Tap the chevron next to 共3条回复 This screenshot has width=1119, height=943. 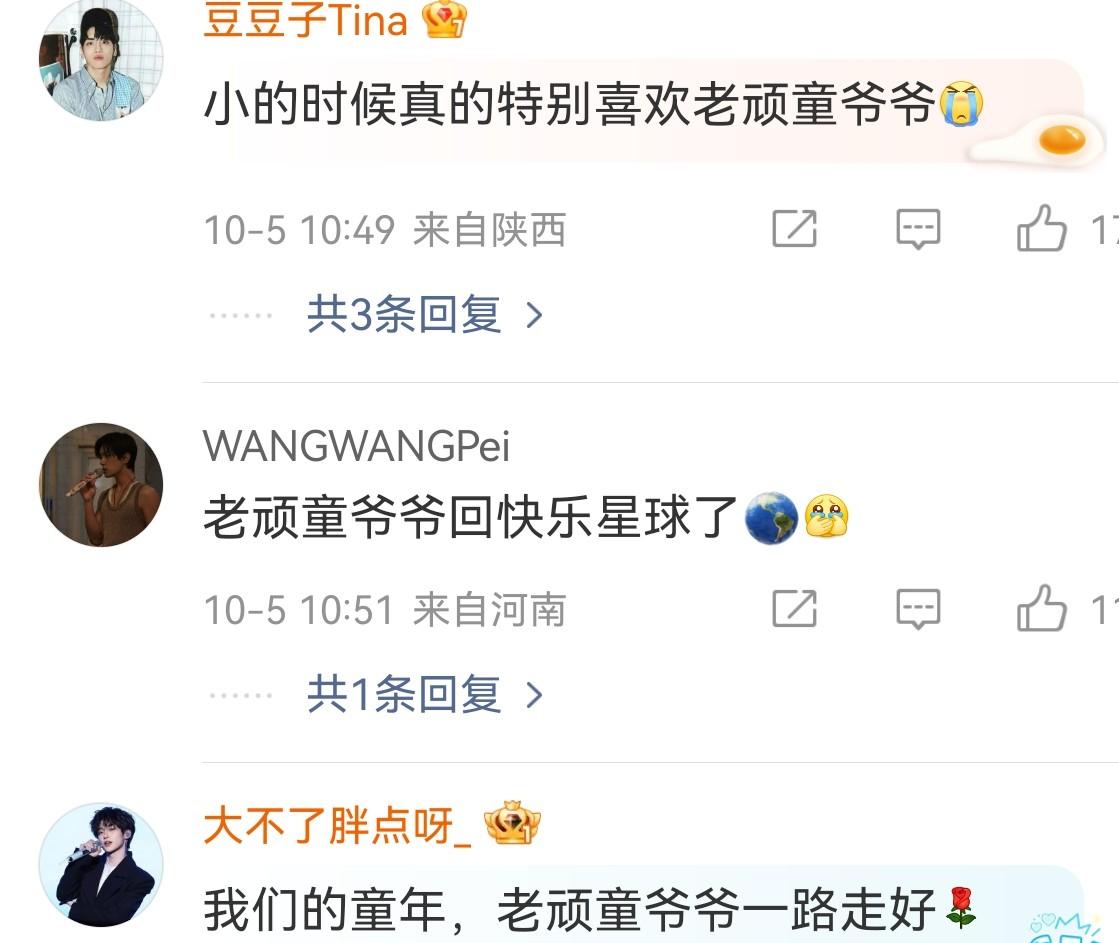tap(534, 315)
